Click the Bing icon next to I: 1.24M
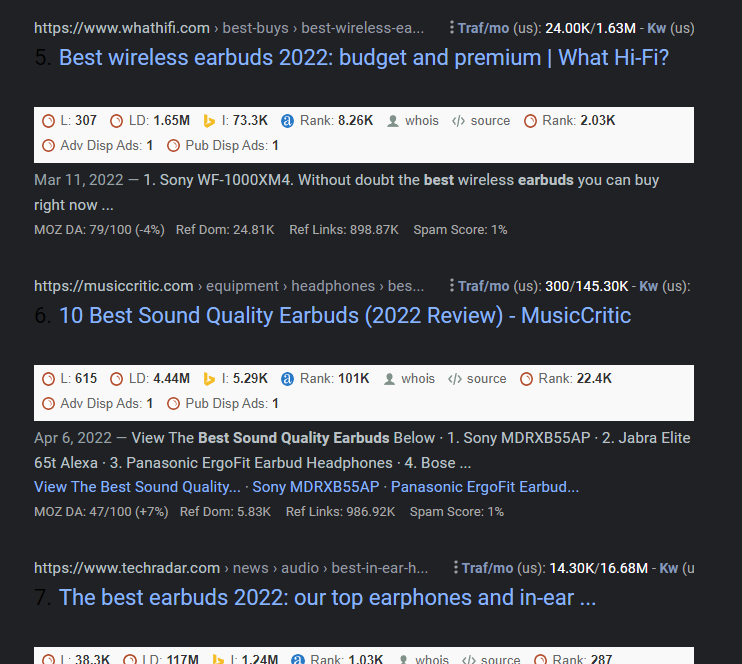Screen dimensions: 742x664 [218, 659]
